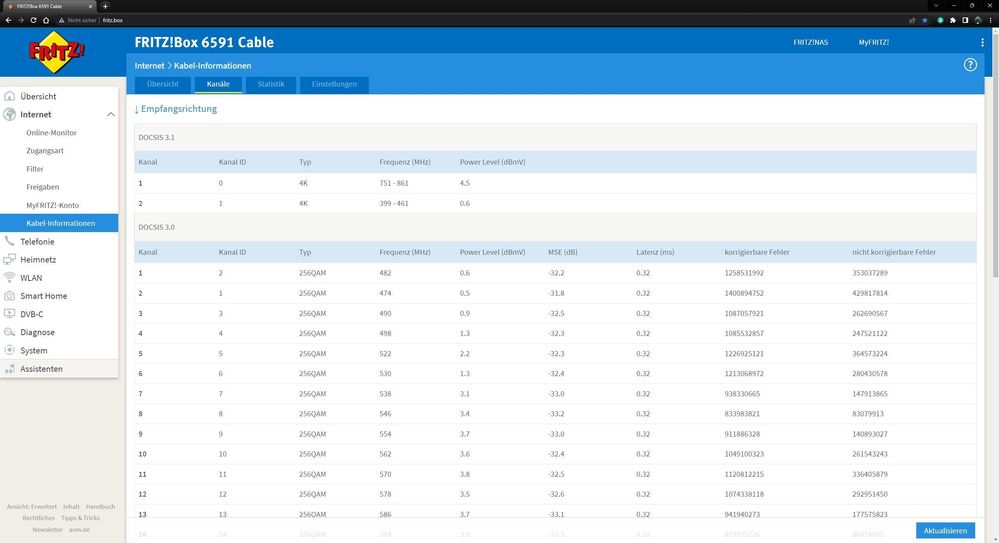The width and height of the screenshot is (999, 543).
Task: Bookmark page with the star icon
Action: point(924,20)
